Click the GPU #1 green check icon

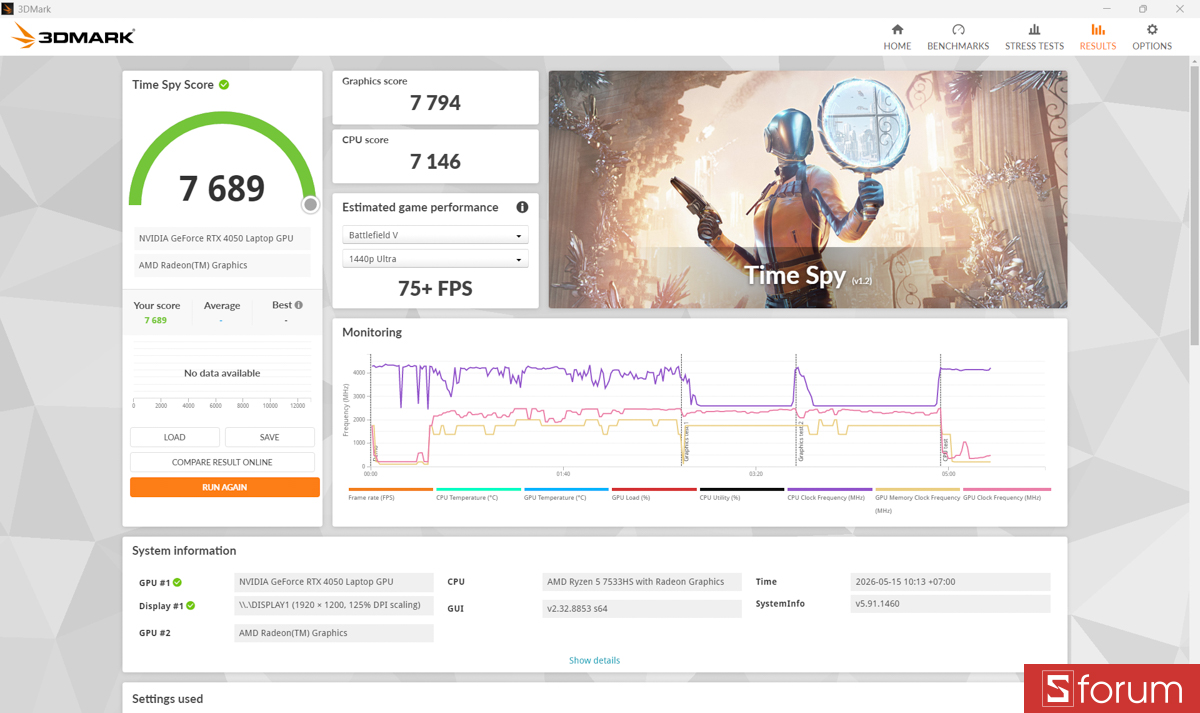(x=177, y=582)
